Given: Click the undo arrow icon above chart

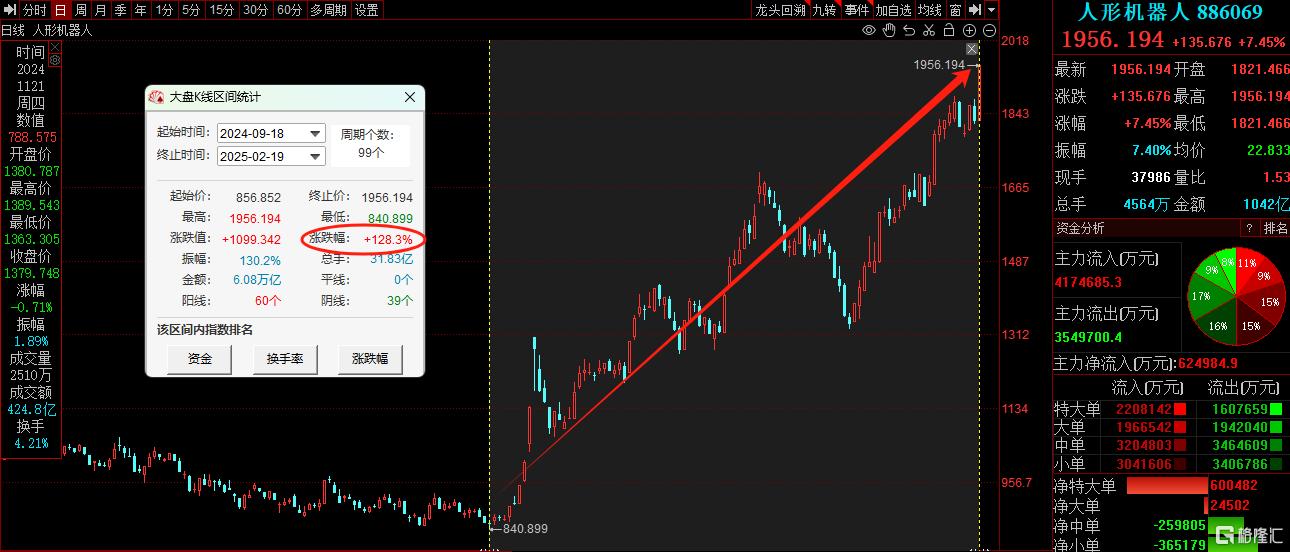Looking at the screenshot, I should coord(909,31).
